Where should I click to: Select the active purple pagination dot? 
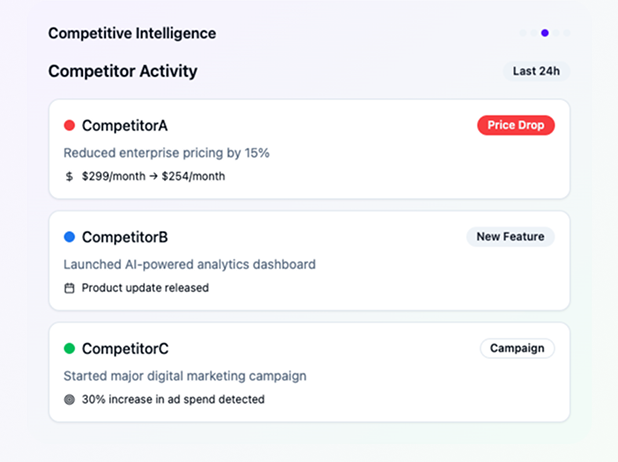coord(545,33)
